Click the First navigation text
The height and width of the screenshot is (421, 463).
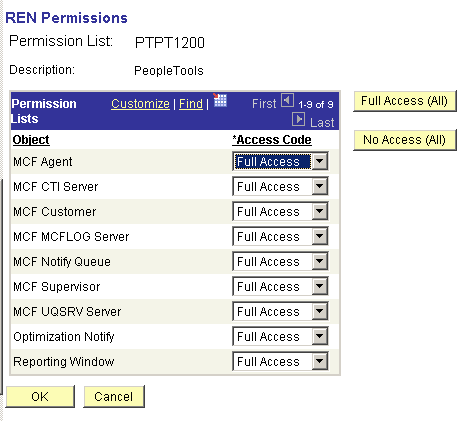pos(264,104)
